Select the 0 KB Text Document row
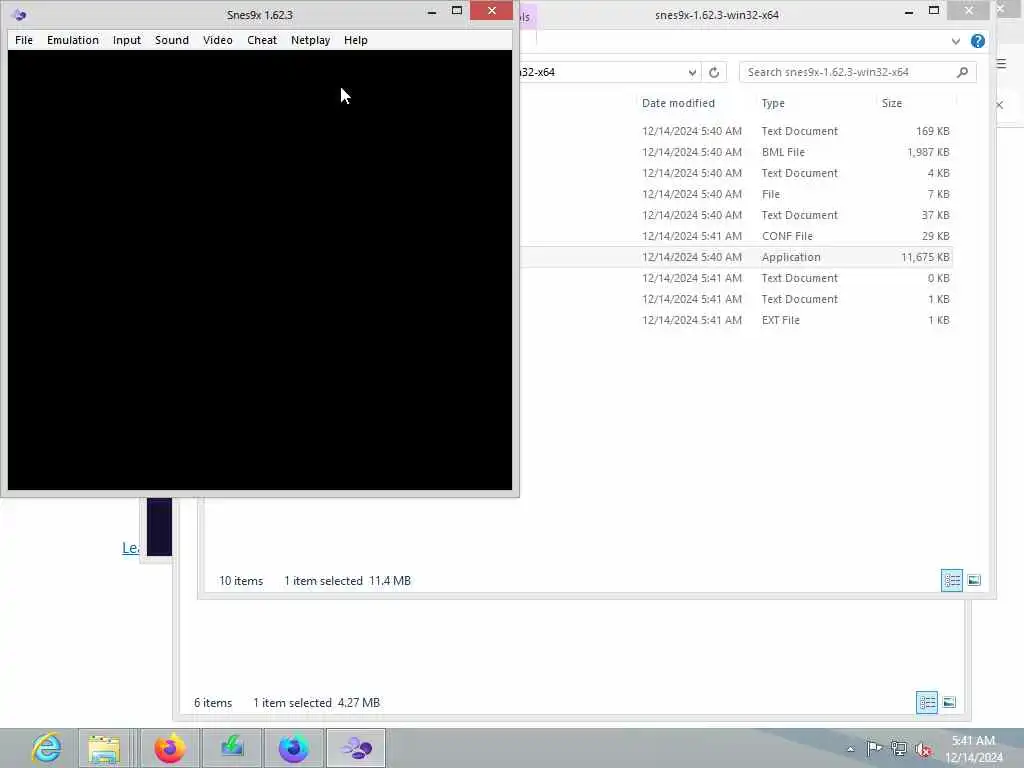 click(x=737, y=278)
